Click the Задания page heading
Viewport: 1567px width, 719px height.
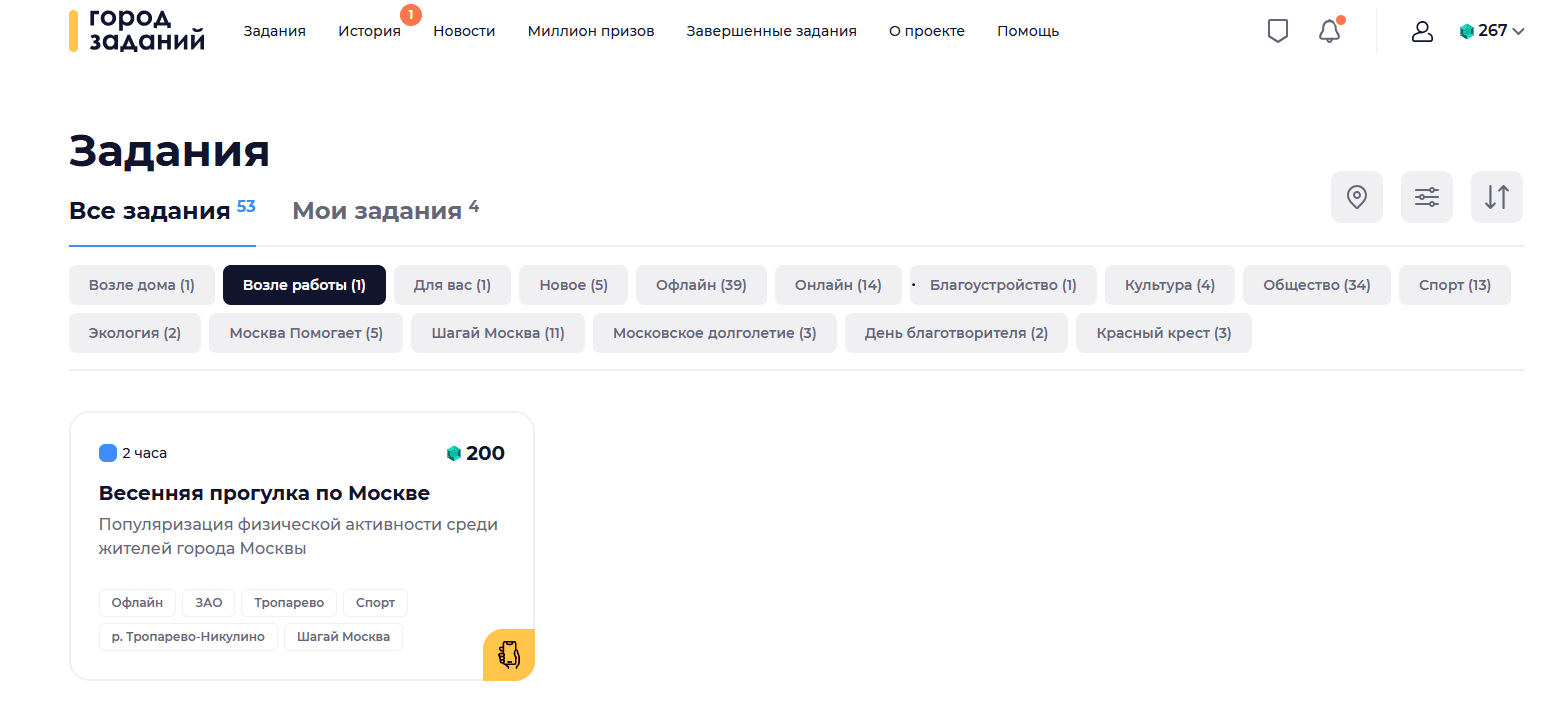(x=170, y=151)
